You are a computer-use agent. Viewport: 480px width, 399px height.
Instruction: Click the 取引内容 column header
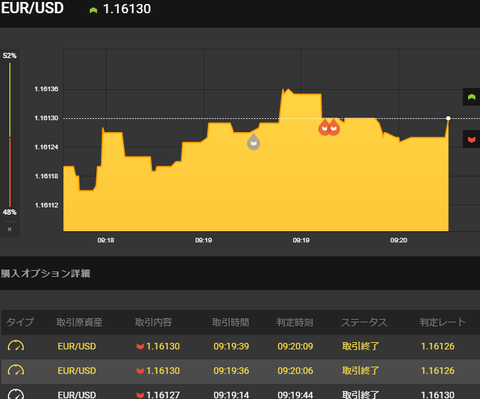click(x=153, y=322)
